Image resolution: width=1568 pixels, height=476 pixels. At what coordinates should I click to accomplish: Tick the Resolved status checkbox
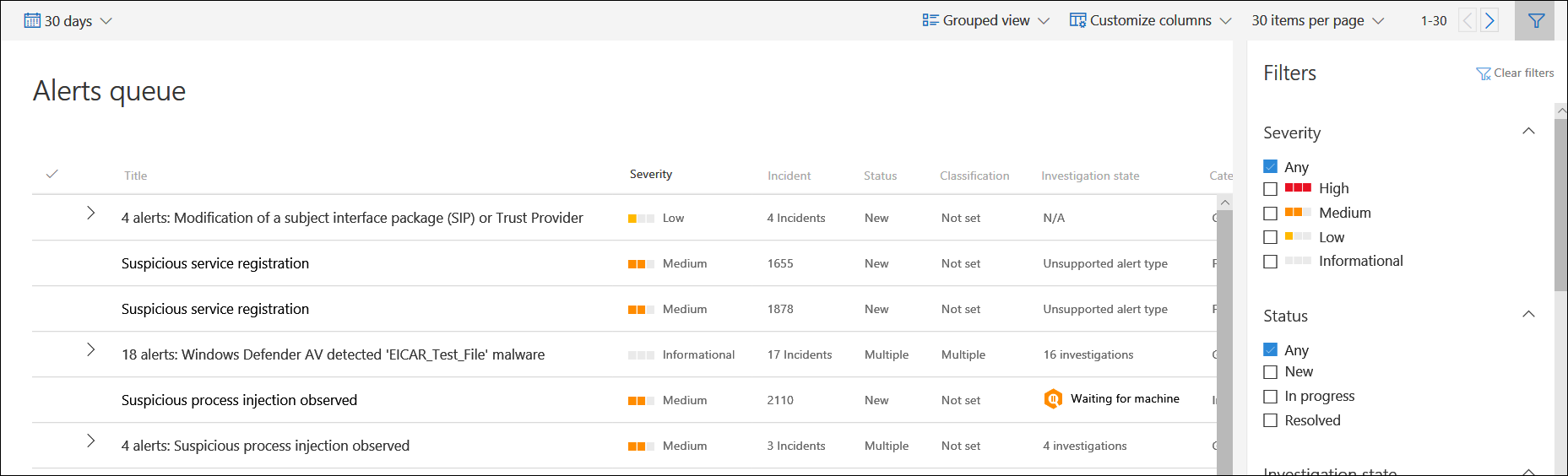pyautogui.click(x=1270, y=420)
